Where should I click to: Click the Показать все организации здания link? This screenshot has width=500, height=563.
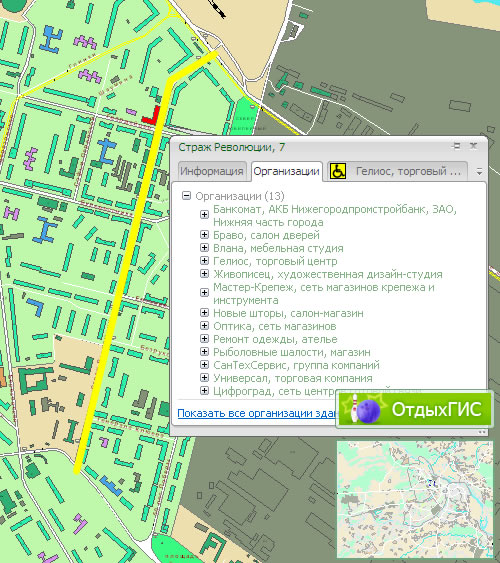[x=258, y=413]
